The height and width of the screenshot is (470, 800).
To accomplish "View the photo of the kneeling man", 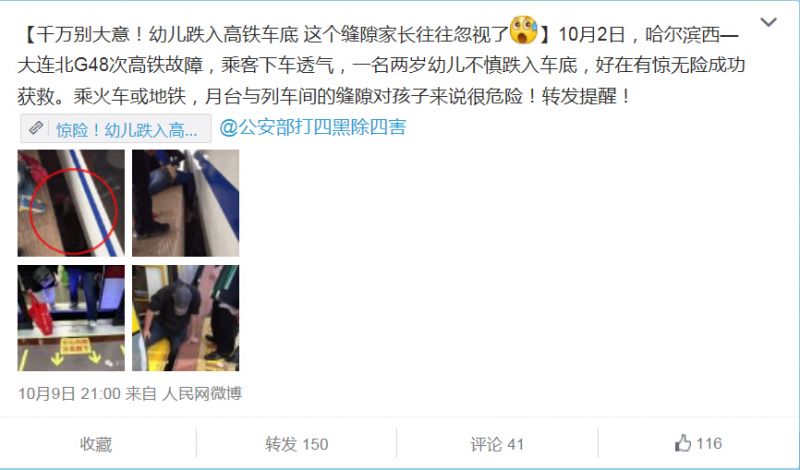I will (x=185, y=318).
